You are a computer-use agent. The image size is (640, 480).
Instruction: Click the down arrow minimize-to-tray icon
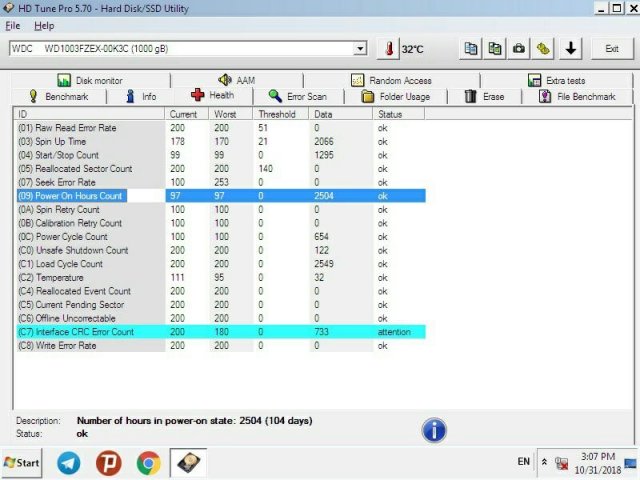tap(571, 49)
